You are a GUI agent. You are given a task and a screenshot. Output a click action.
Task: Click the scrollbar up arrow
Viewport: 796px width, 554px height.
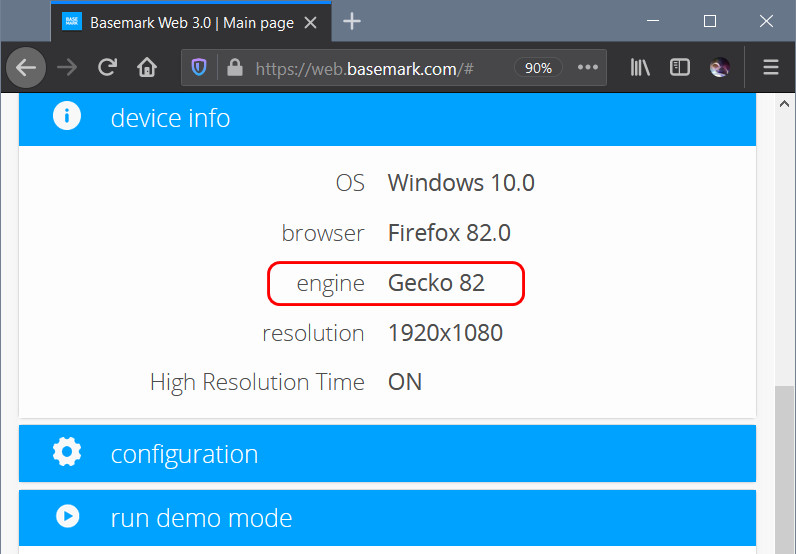784,104
